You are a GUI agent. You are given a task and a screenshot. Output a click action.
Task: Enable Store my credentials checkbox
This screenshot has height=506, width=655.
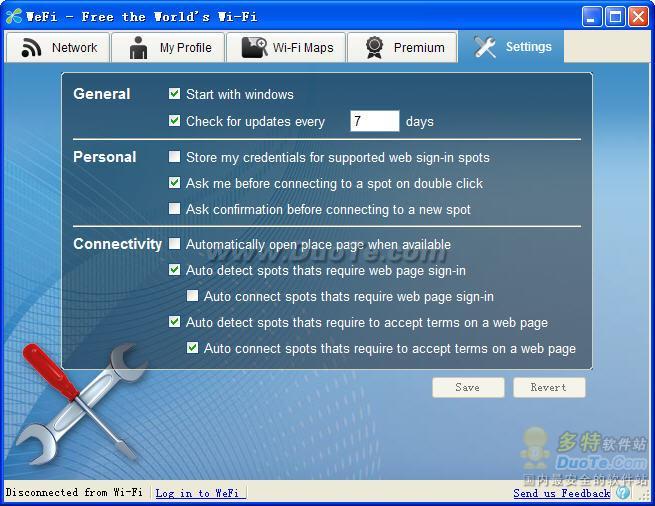(175, 157)
